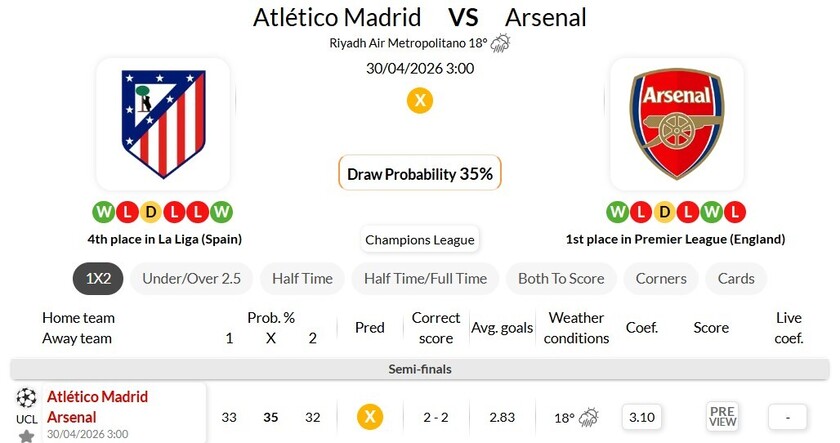Show the Cards tab
Viewport: 840px width, 443px height.
tap(736, 279)
